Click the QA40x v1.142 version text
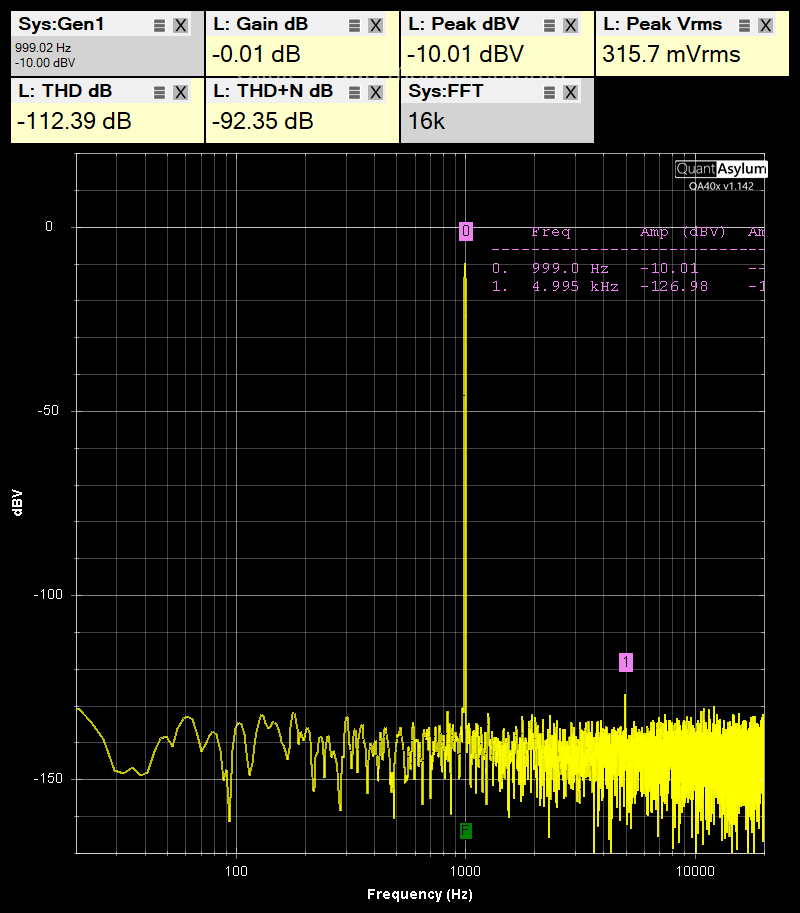The height and width of the screenshot is (913, 800). pos(721,186)
